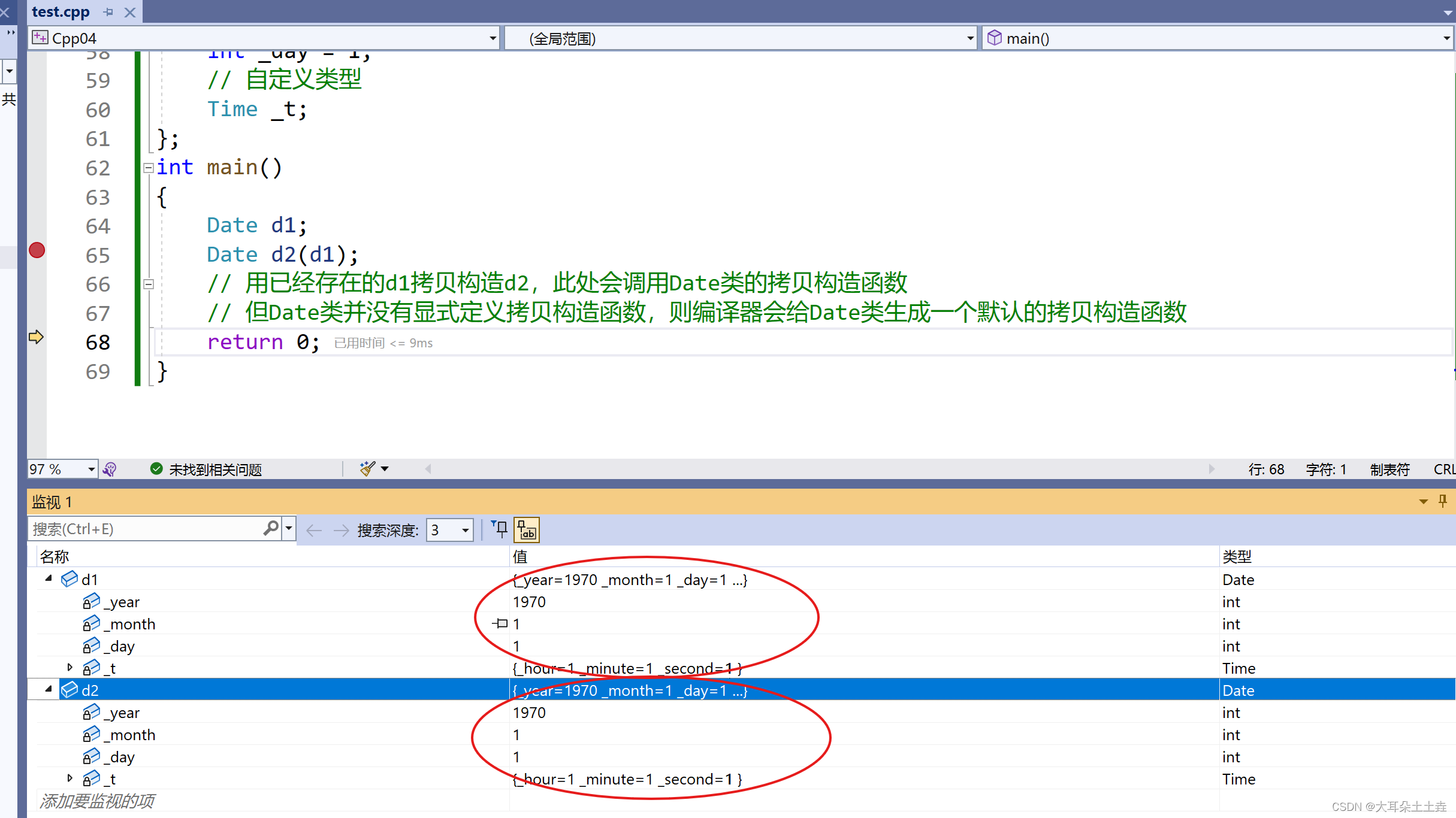Click the _year field icon under d1
Screen dimensions: 1456x818
tap(91, 601)
